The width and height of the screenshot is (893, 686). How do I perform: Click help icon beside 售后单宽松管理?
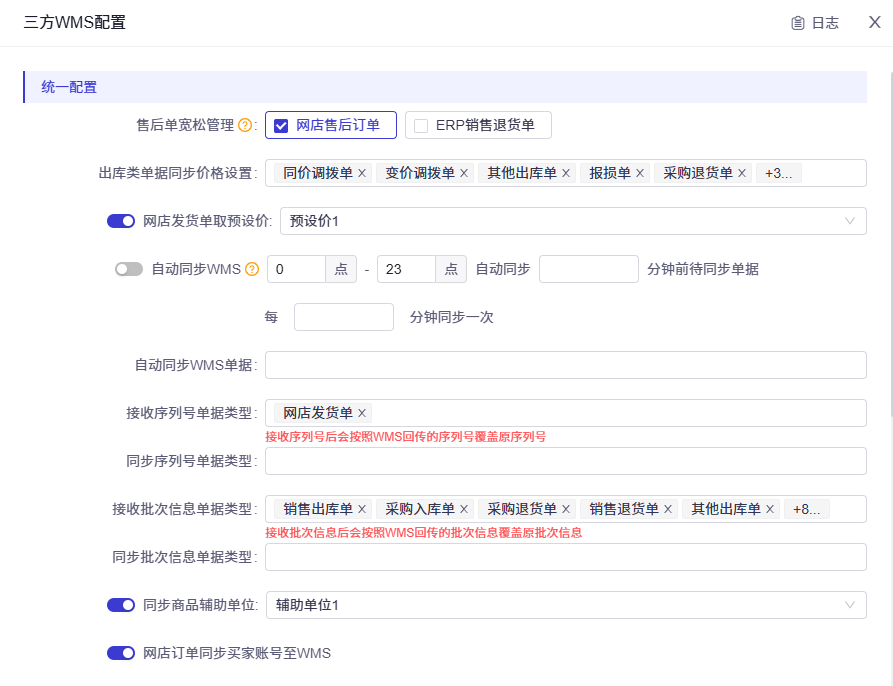[245, 125]
